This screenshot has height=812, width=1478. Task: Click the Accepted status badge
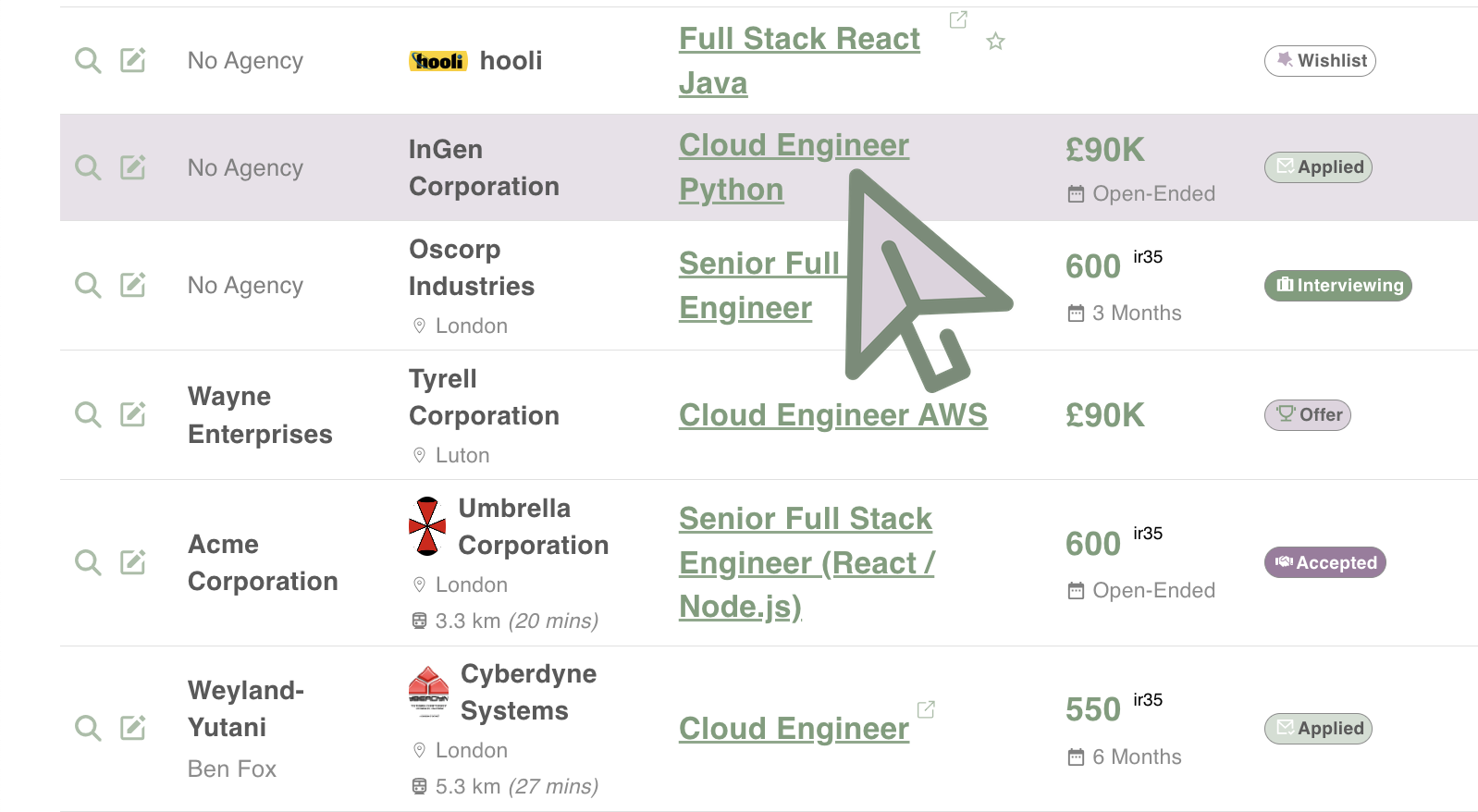click(1324, 562)
